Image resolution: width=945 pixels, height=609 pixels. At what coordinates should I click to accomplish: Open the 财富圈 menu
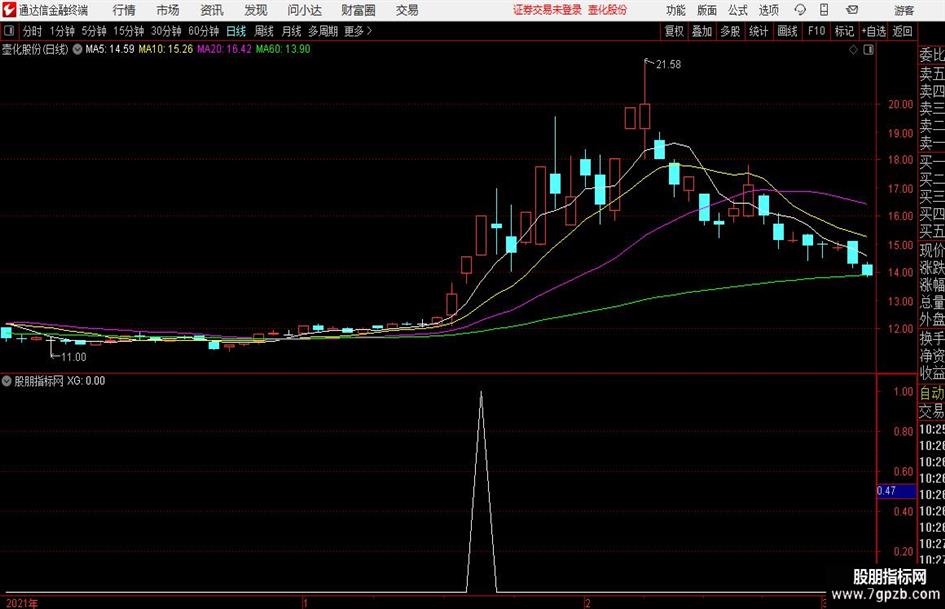coord(358,10)
